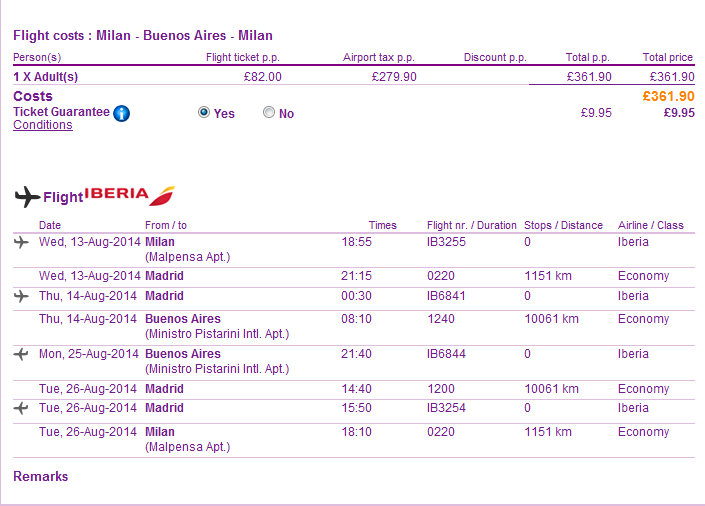This screenshot has height=506, width=705.
Task: Choose No for Ticket Guarantee
Action: click(x=269, y=113)
